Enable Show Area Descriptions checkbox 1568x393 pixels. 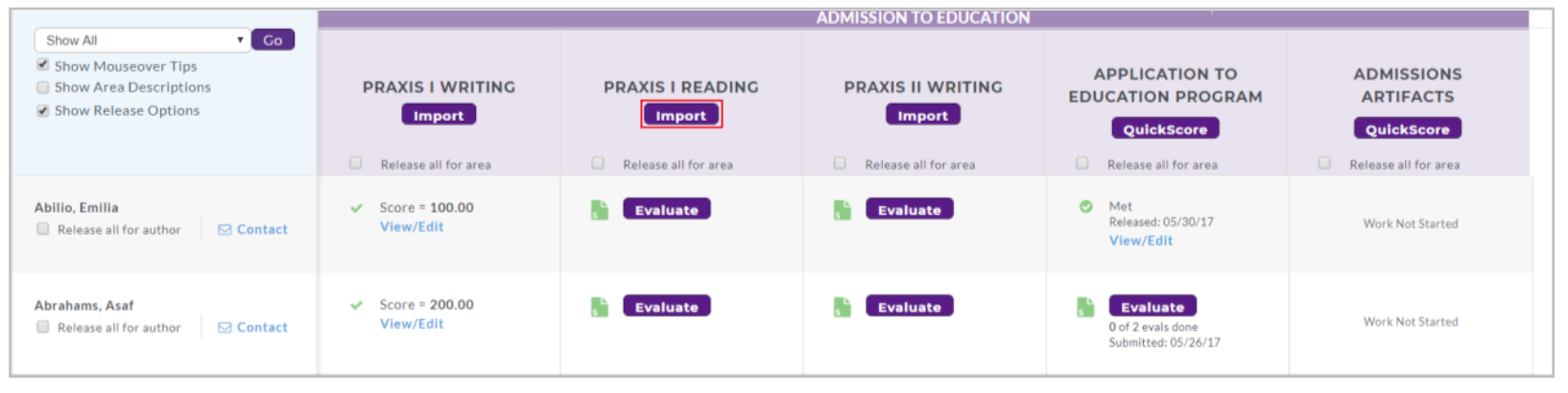click(42, 87)
